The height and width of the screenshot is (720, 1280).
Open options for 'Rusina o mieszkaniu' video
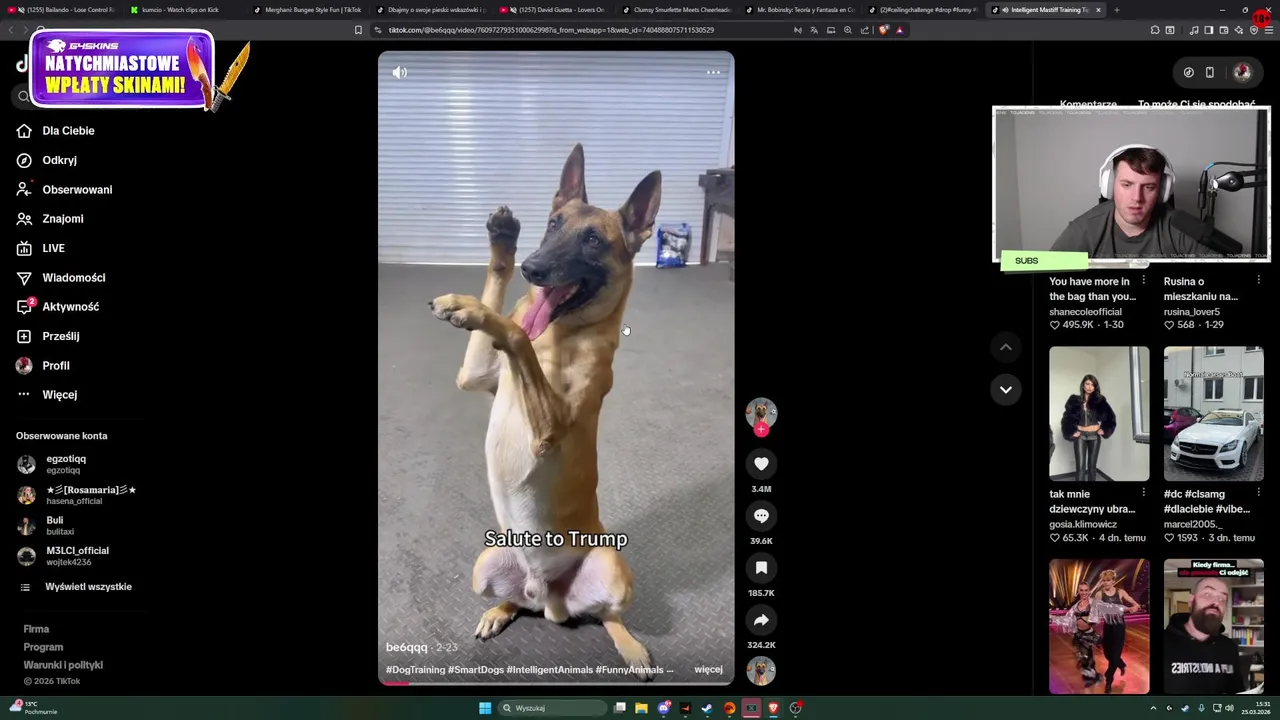click(x=1258, y=280)
